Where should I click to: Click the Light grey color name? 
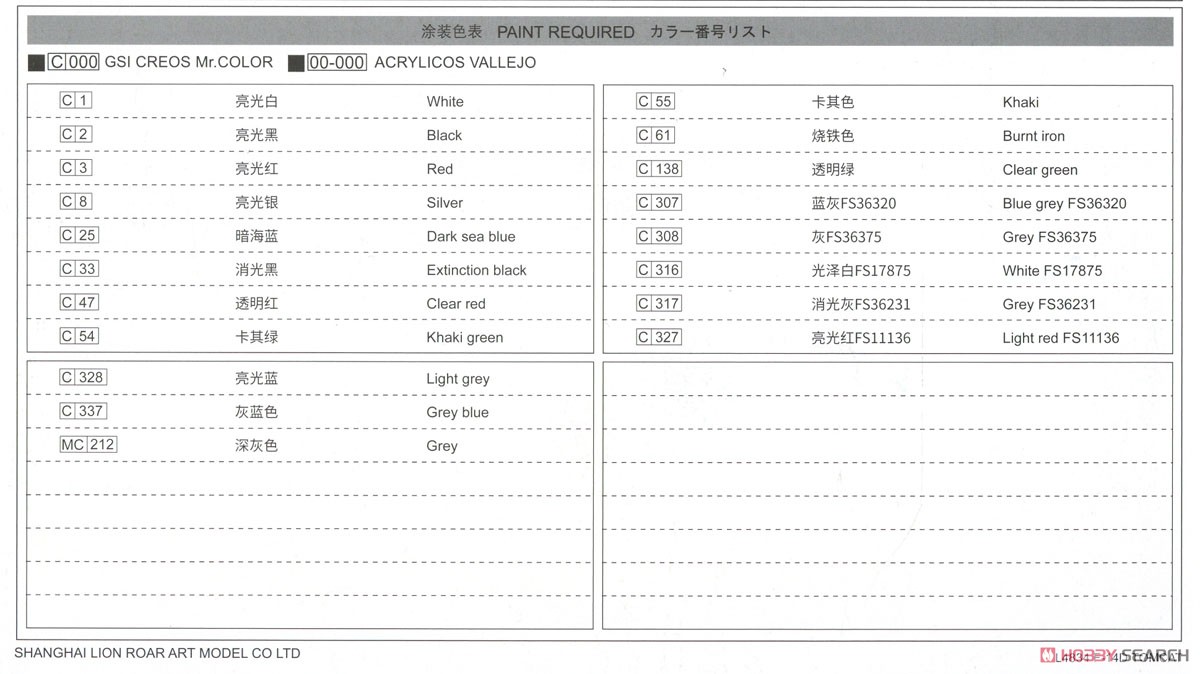(458, 379)
